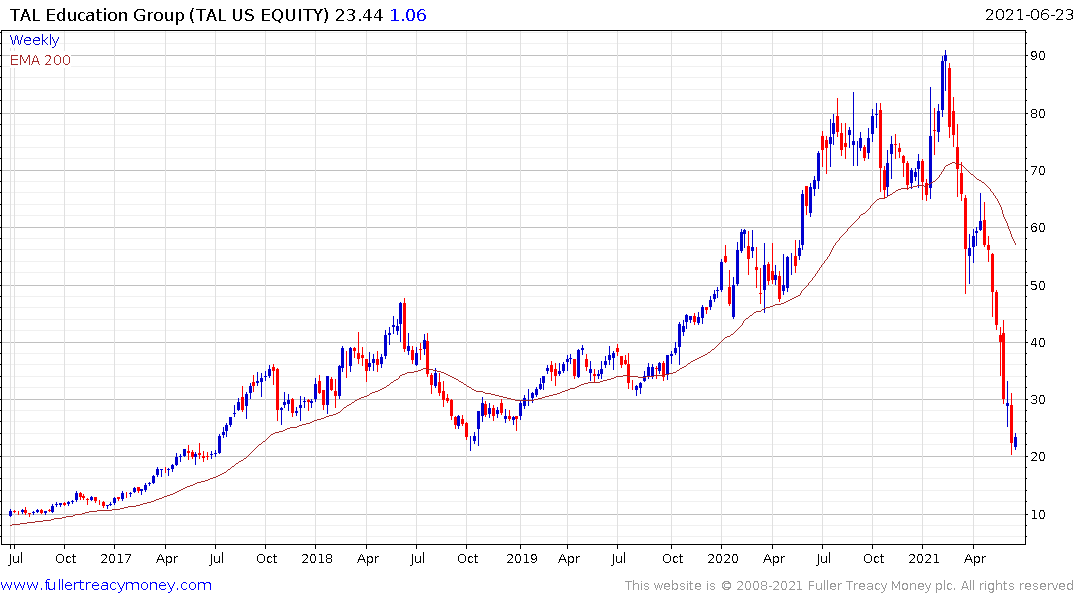
Task: Click the first Jul label on the time axis
Action: 15,558
